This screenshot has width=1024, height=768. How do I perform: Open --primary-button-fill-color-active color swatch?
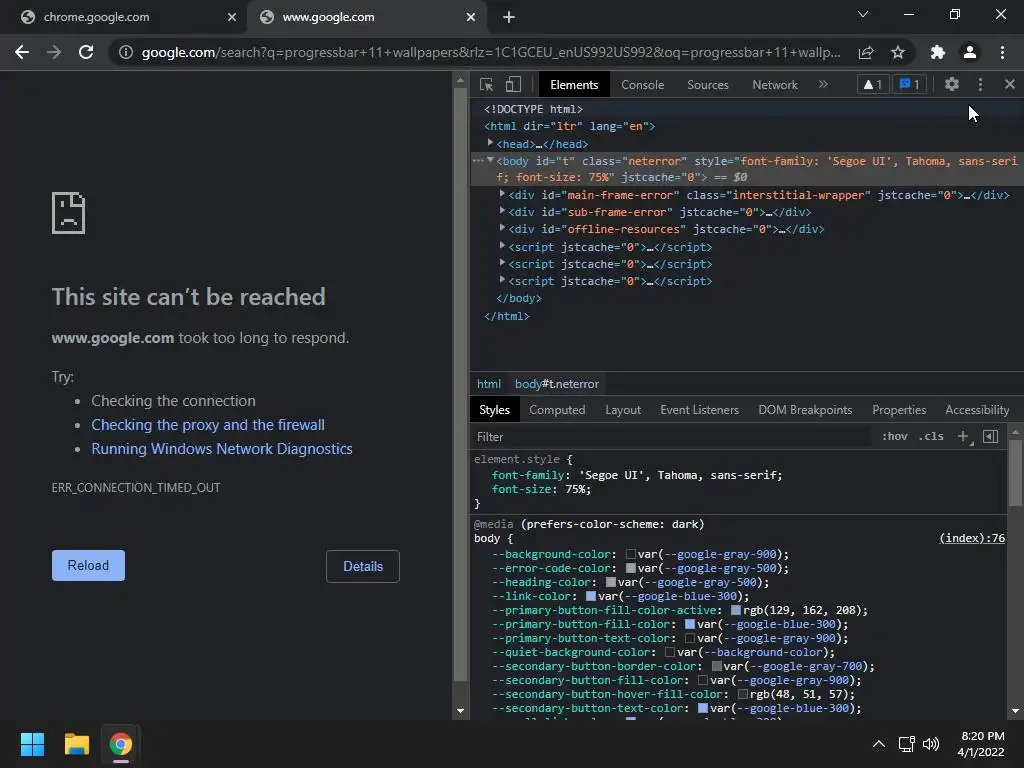click(735, 610)
